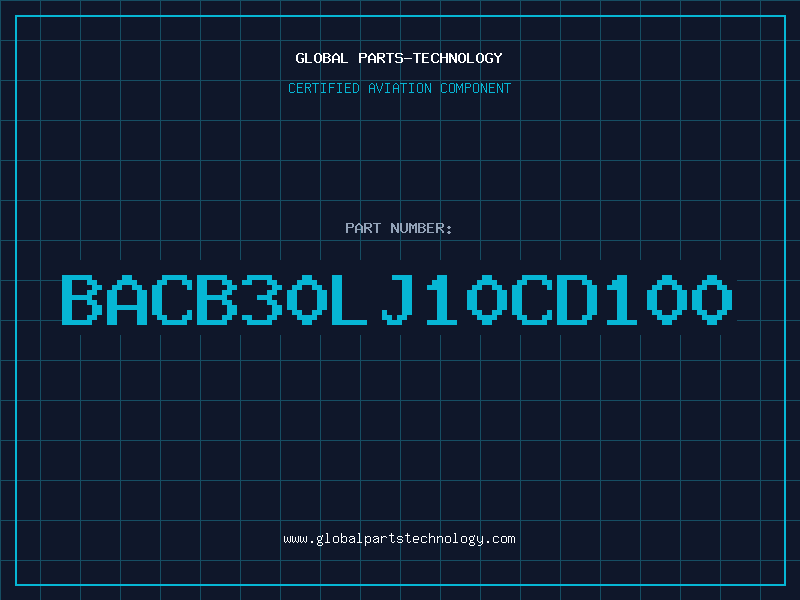Click the digit 3 in the part number

(262, 300)
